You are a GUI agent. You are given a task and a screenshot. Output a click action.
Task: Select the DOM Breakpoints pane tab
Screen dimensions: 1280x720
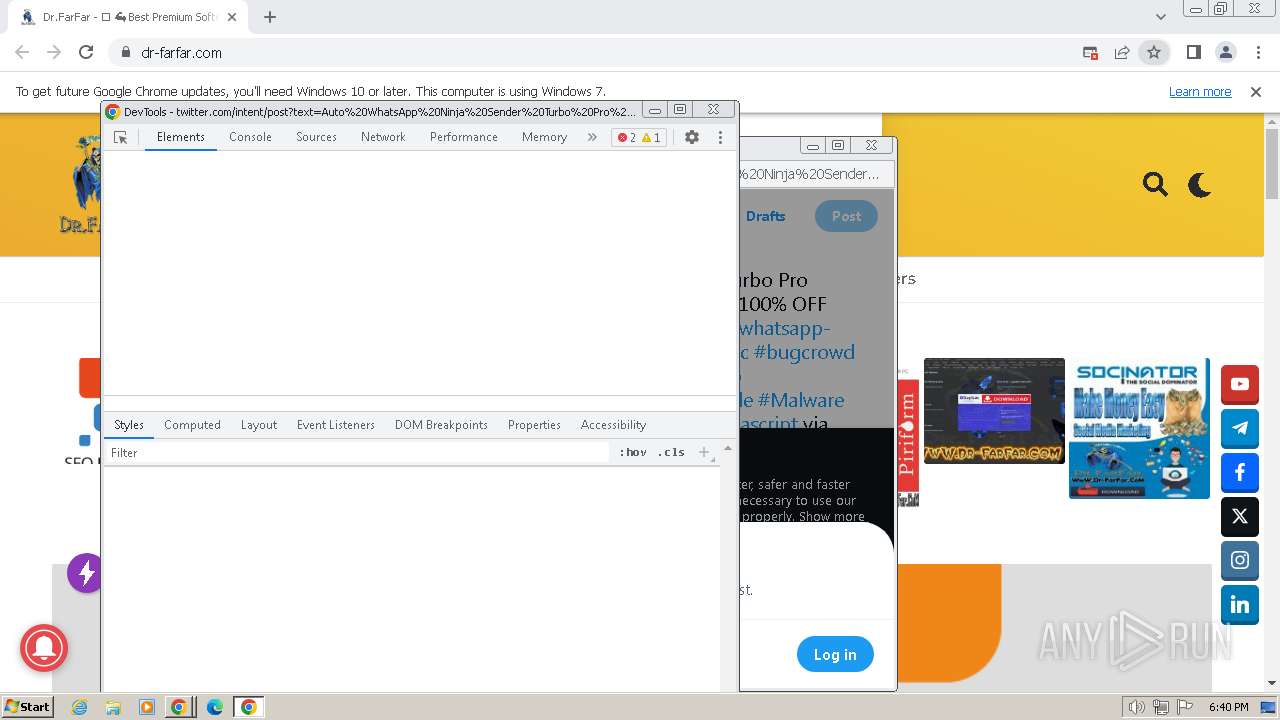coord(441,425)
